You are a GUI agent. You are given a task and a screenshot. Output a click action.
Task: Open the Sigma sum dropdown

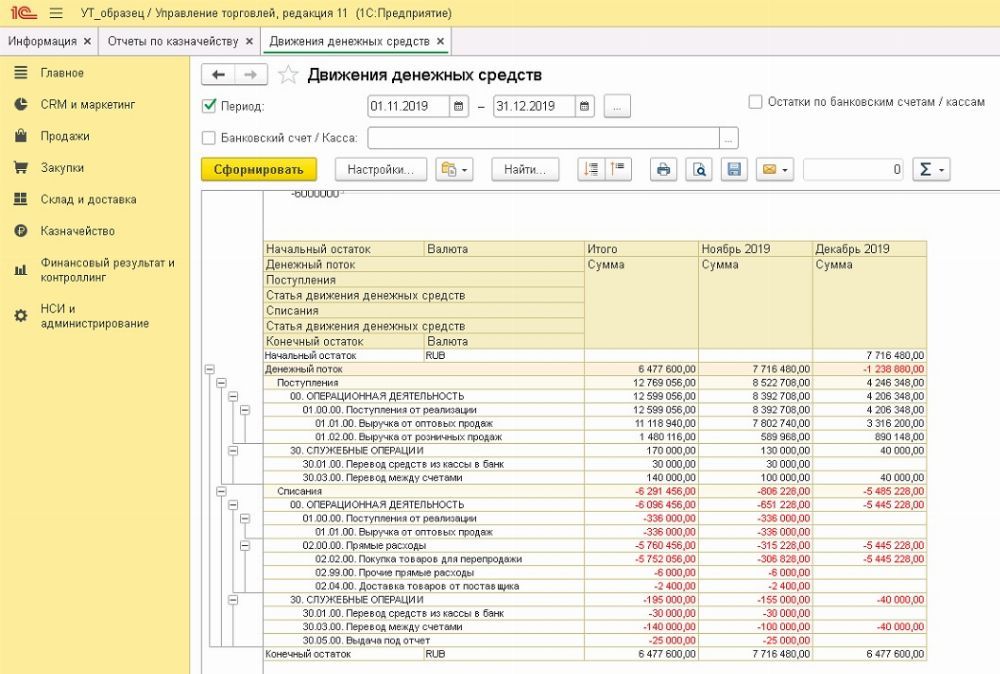pyautogui.click(x=931, y=170)
